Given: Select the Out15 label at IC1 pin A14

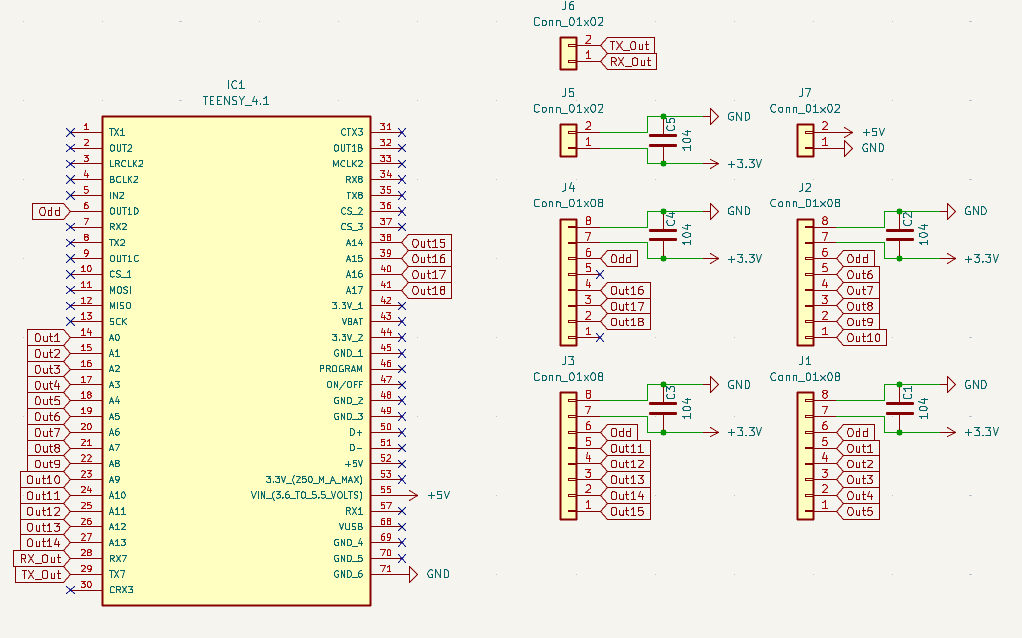Looking at the screenshot, I should pos(427,243).
